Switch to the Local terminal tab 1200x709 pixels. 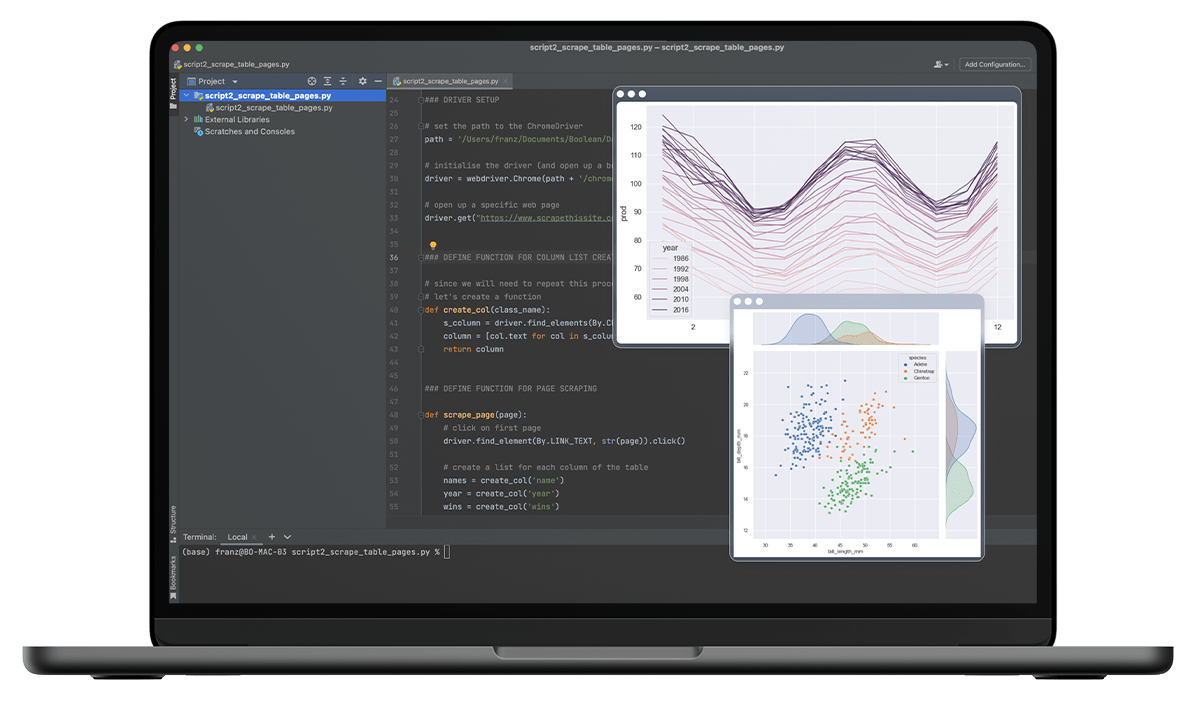(238, 537)
